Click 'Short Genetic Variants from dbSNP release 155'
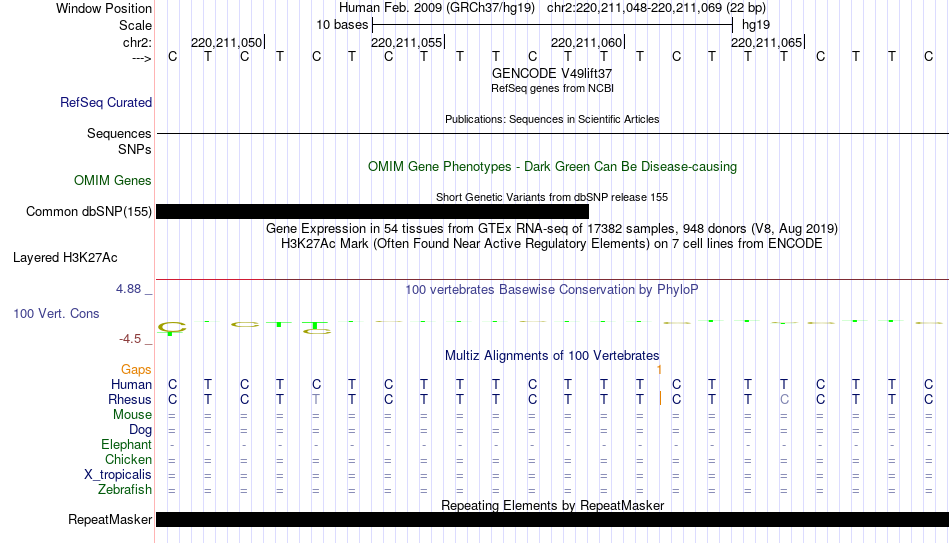950x543 pixels. click(552, 198)
